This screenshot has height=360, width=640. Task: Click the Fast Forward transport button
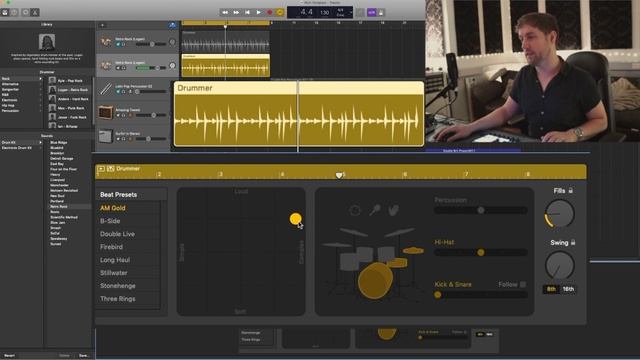click(236, 12)
